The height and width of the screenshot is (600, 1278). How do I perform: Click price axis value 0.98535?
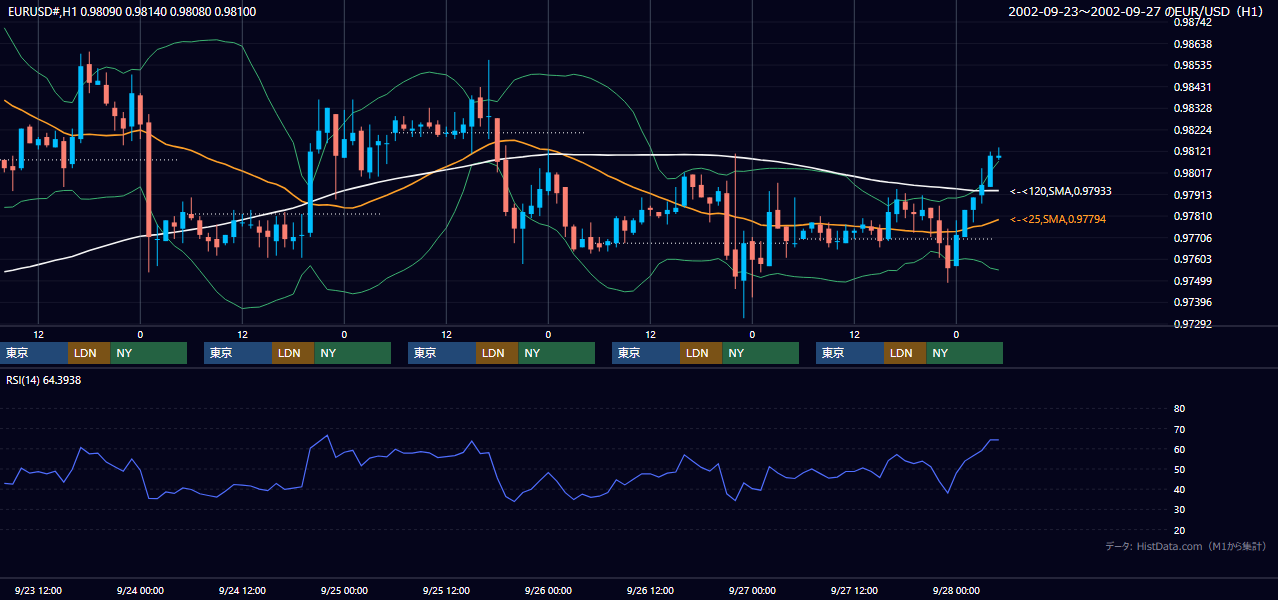pos(1192,65)
